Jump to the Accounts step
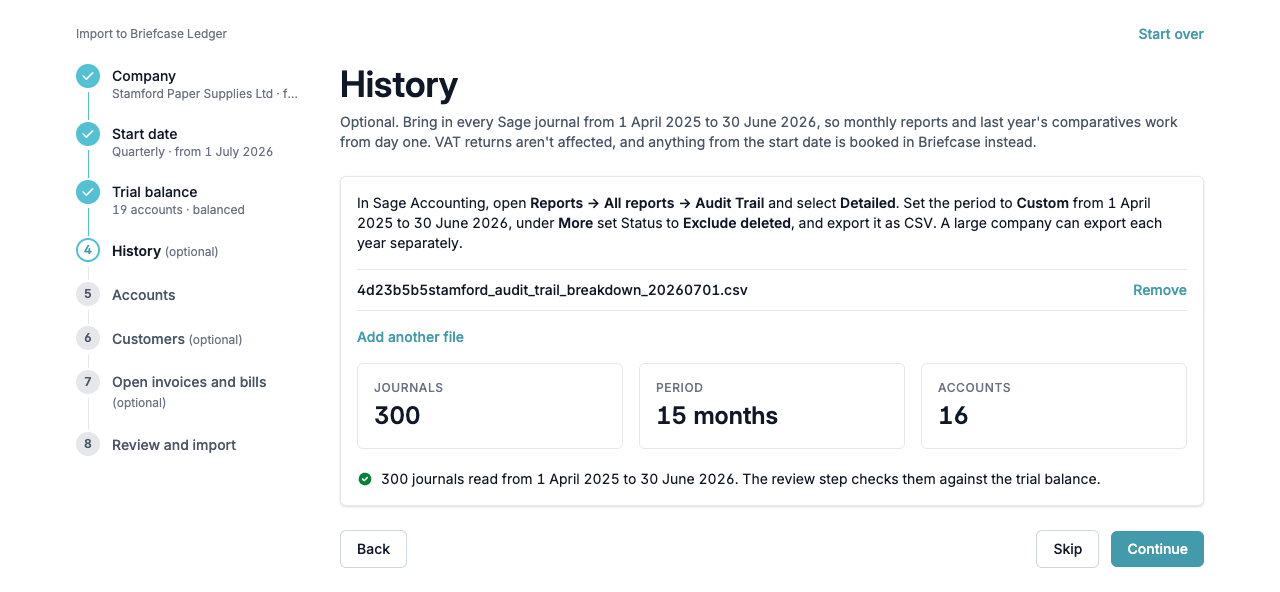The height and width of the screenshot is (592, 1280). tap(143, 295)
